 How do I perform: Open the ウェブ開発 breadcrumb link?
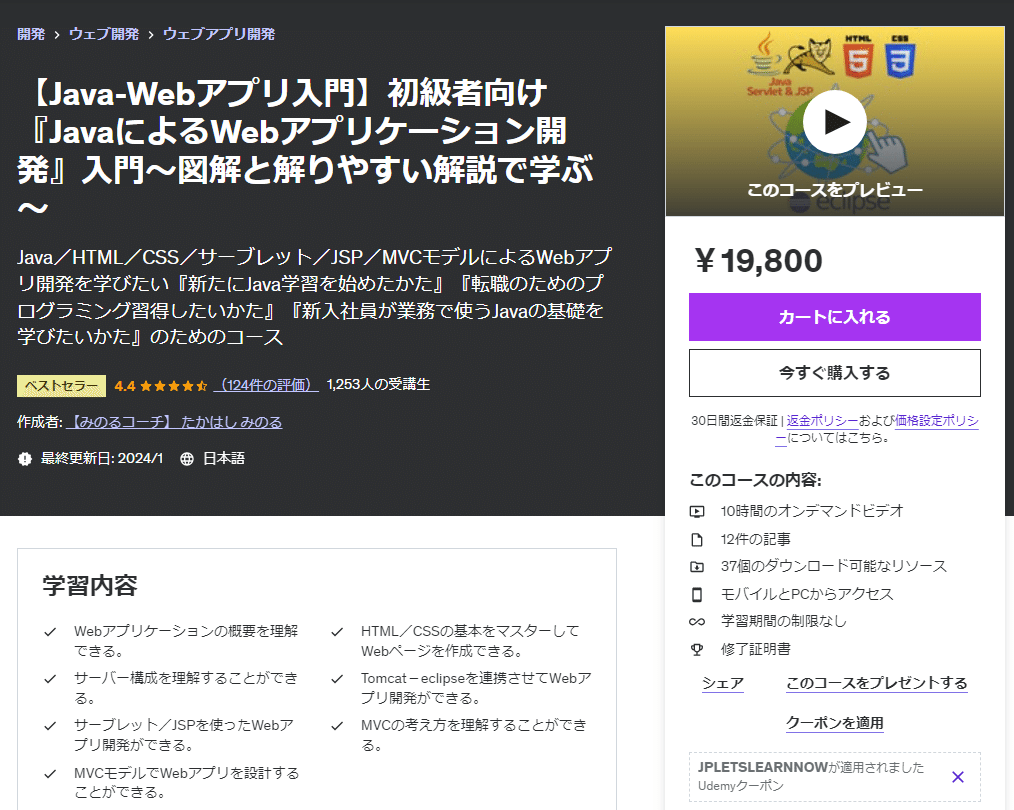coord(103,34)
